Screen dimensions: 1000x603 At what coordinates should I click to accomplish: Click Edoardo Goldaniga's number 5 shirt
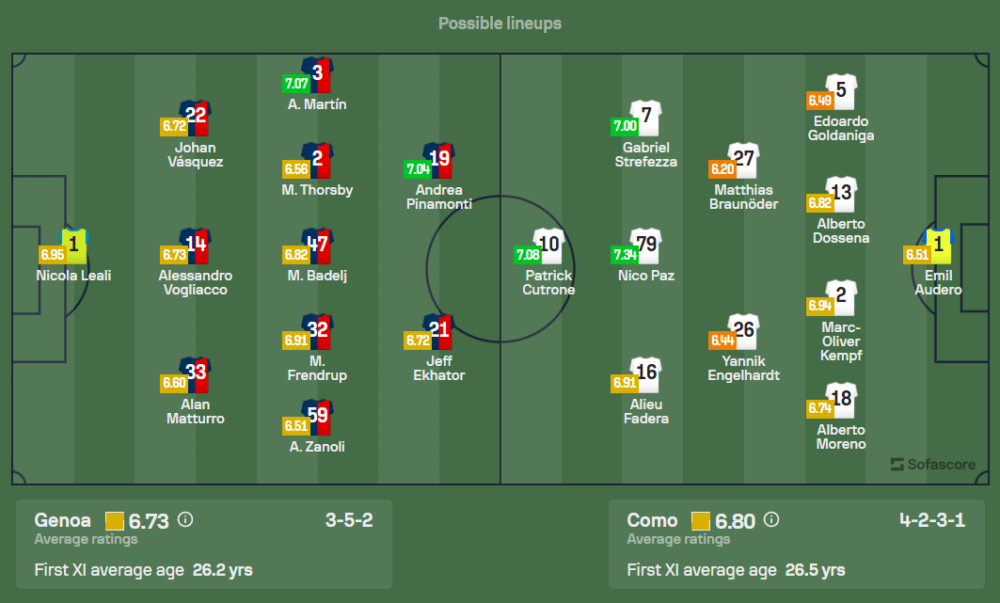[841, 92]
